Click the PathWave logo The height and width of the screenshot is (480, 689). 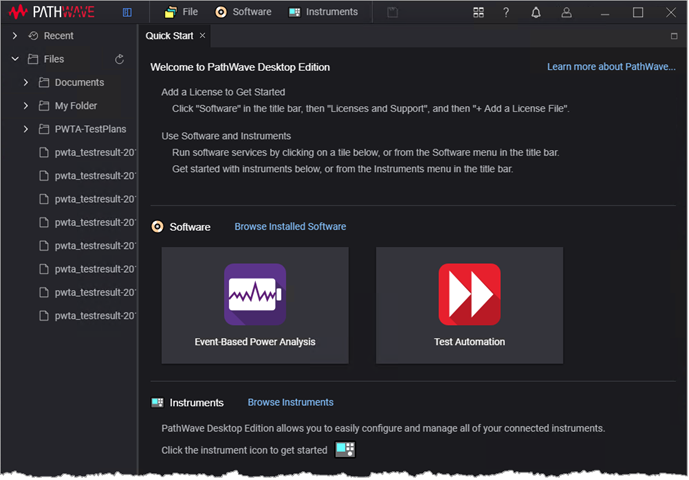[52, 12]
